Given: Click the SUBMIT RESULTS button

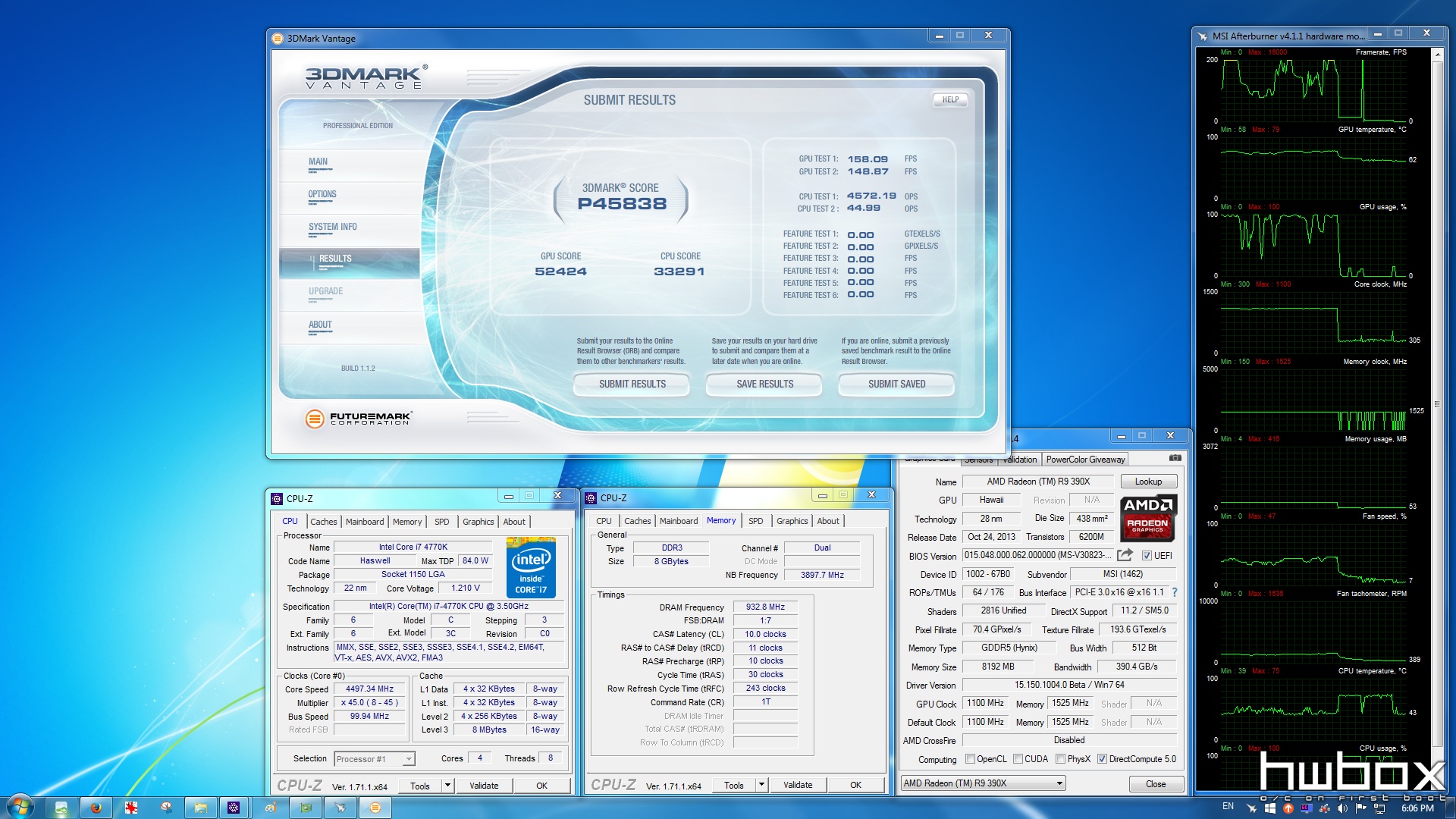Looking at the screenshot, I should pos(632,384).
